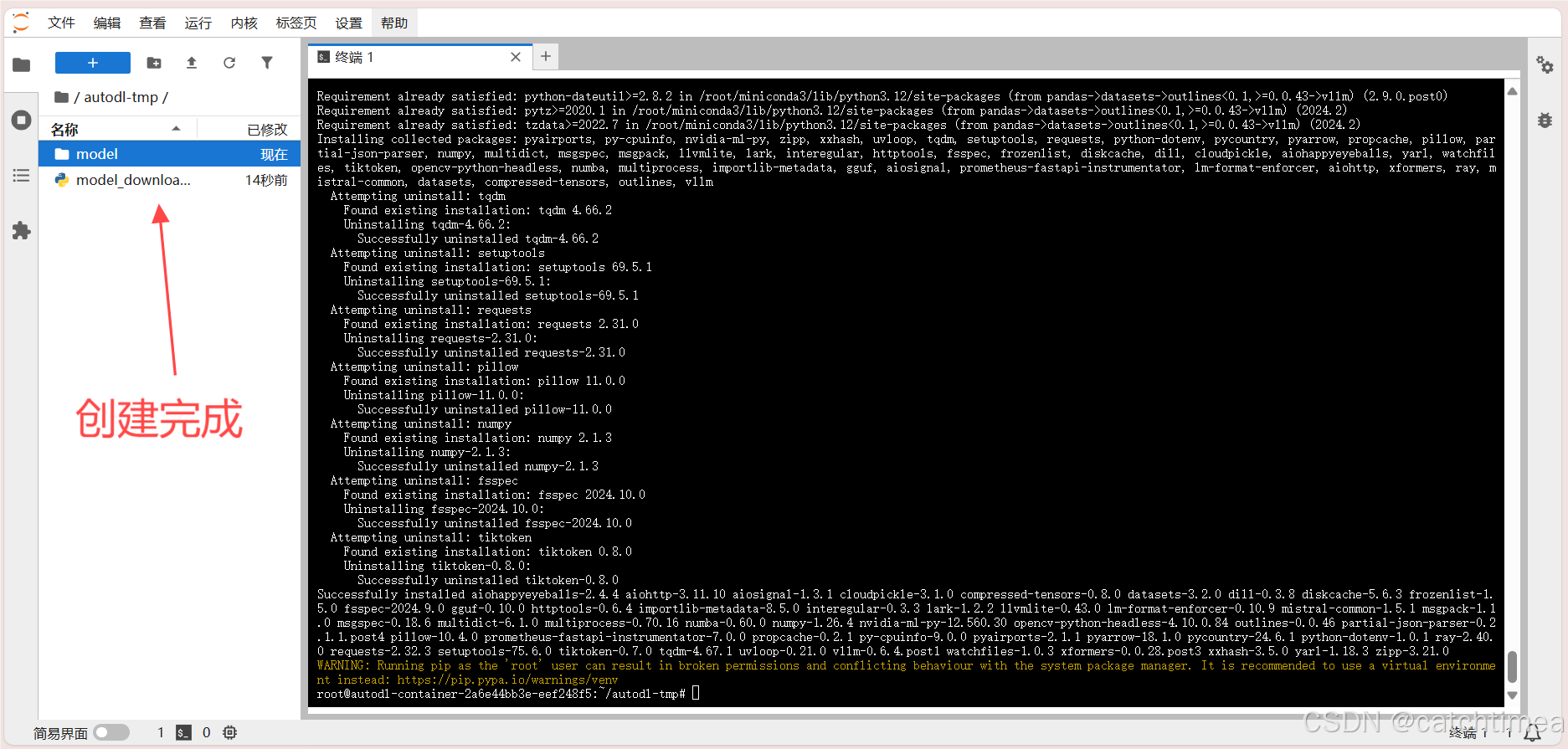Click the Jupyter logo icon
The image size is (1568, 749).
[x=21, y=23]
